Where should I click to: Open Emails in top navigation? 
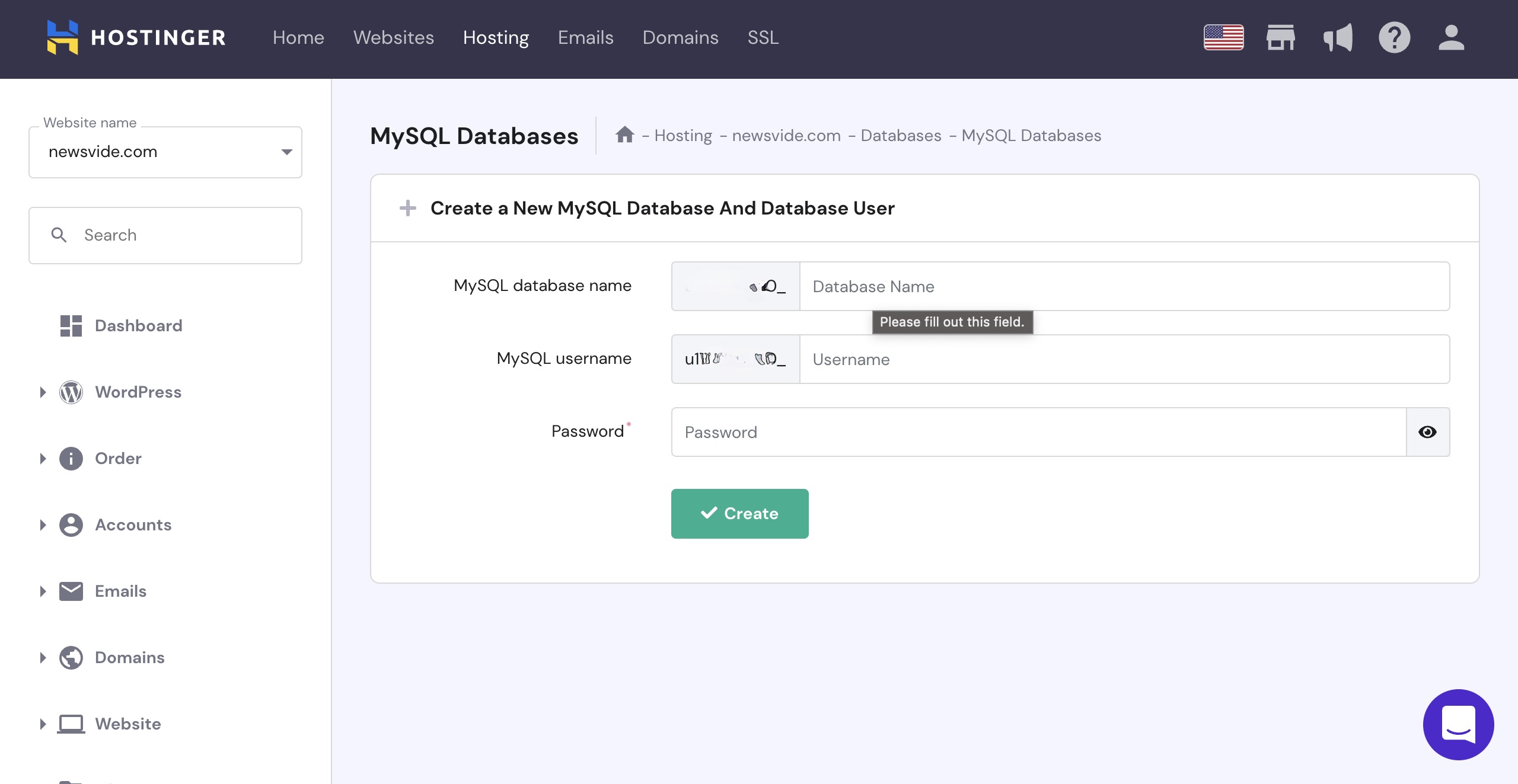tap(585, 37)
